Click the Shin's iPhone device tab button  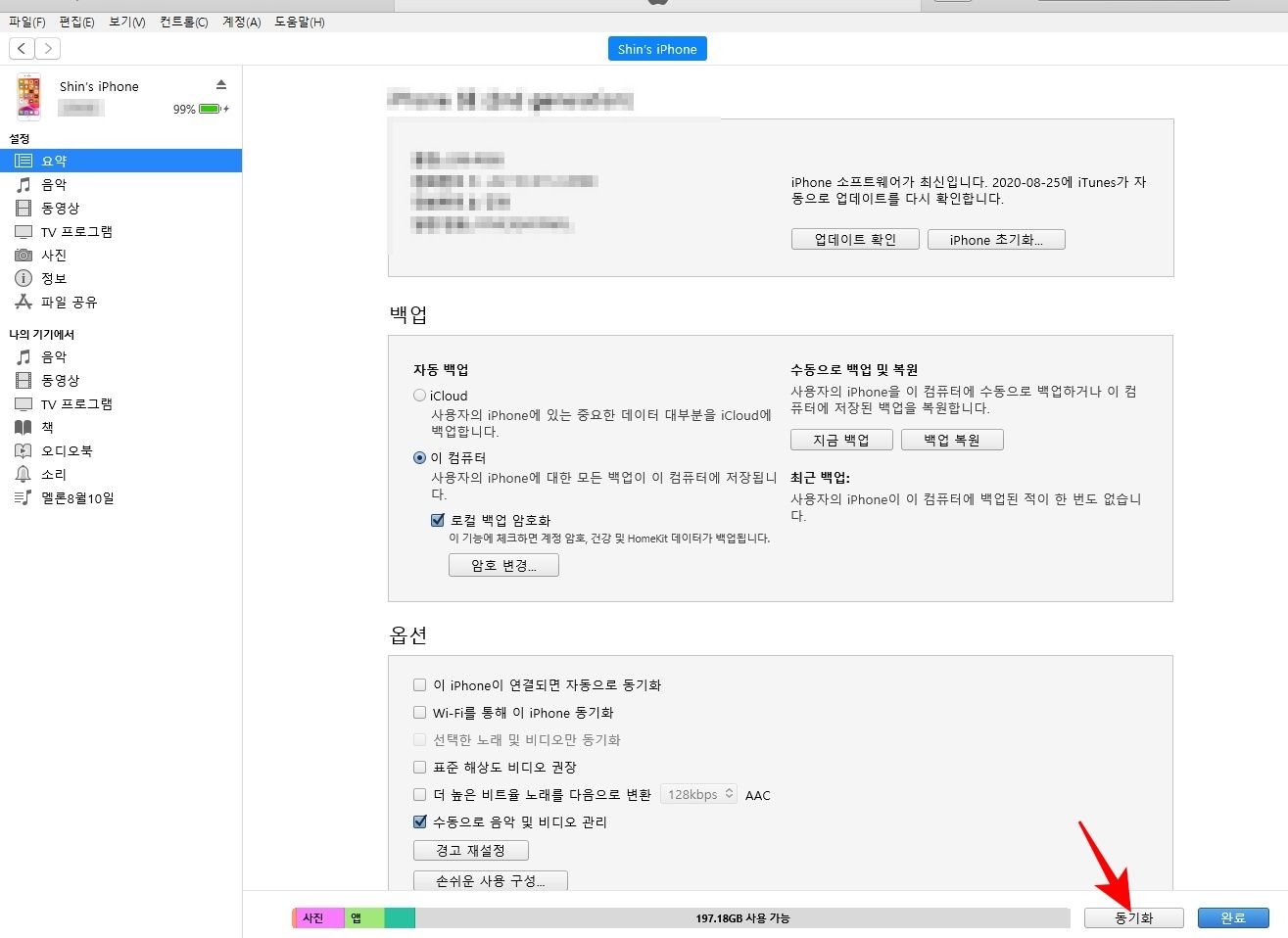657,49
